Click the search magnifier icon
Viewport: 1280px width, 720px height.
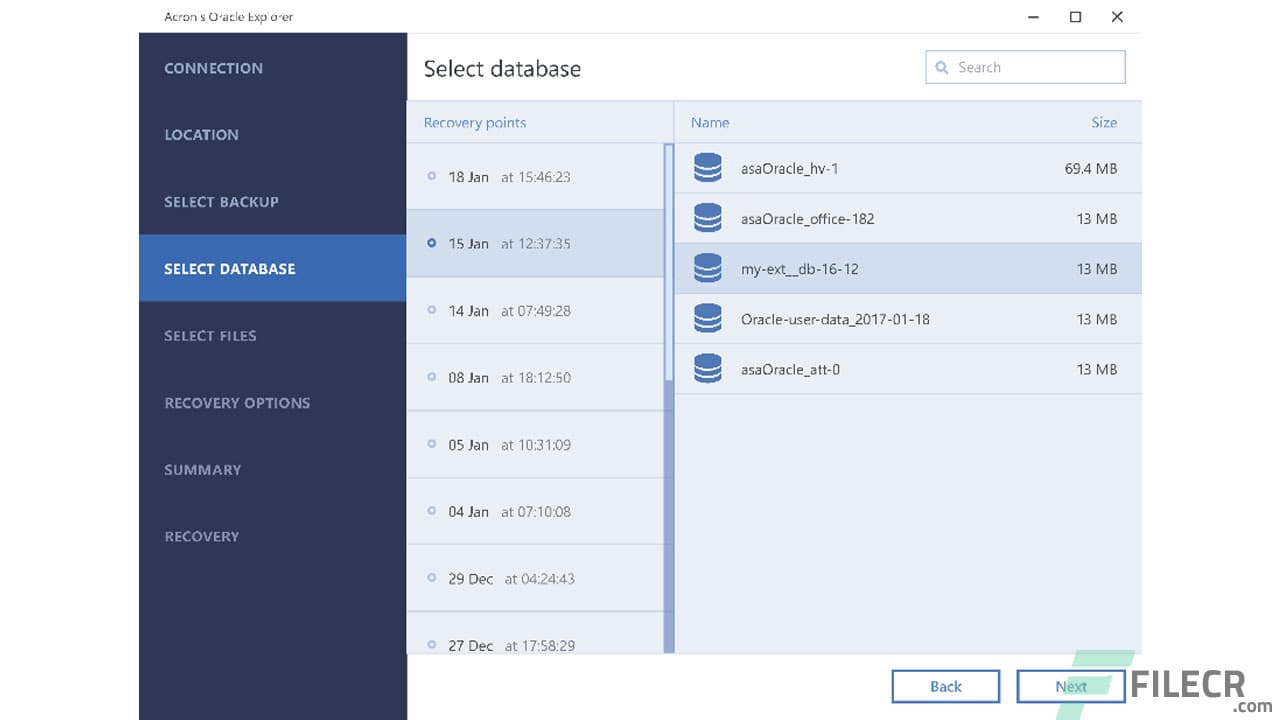coord(941,67)
